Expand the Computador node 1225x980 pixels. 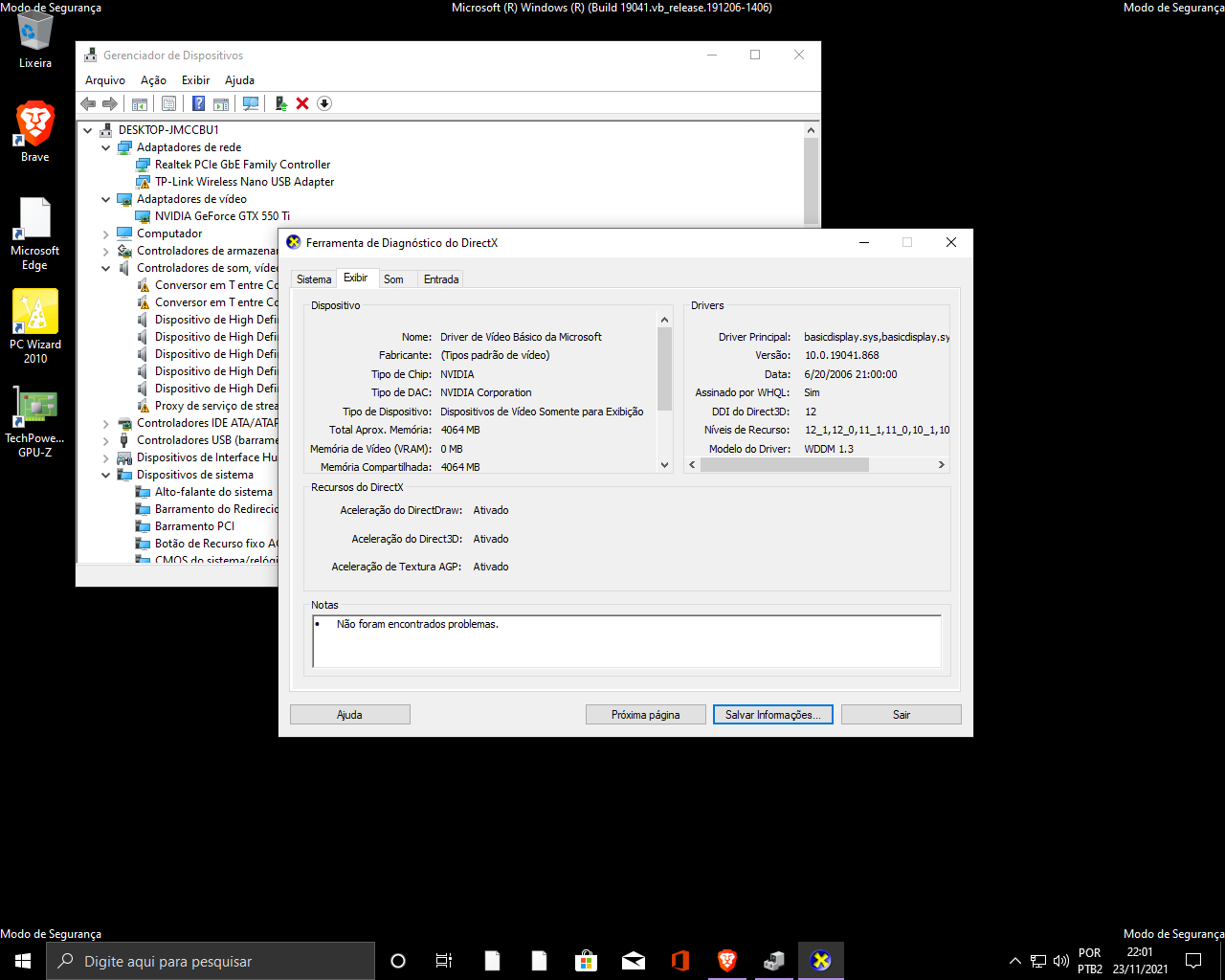coord(105,234)
